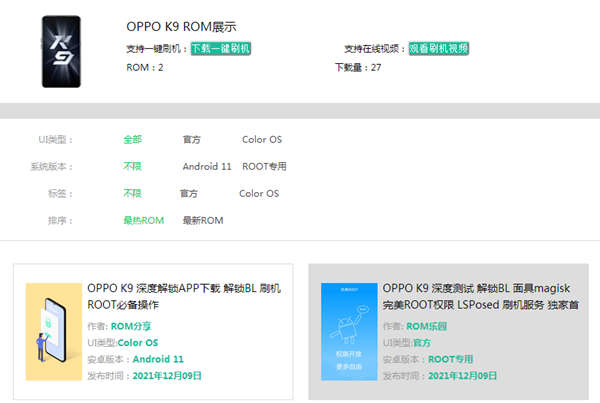Sort the list by 最新ROM
The image size is (600, 403).
[x=202, y=220]
